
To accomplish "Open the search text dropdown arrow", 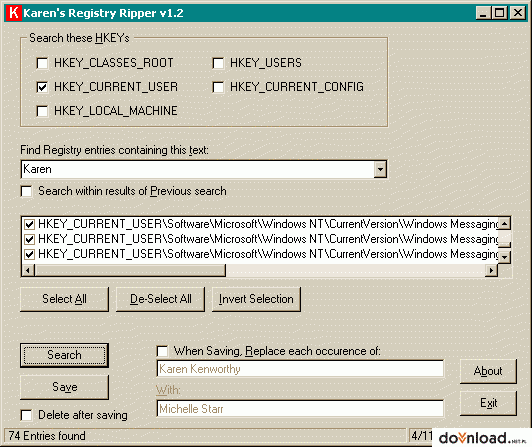I will [x=380, y=169].
